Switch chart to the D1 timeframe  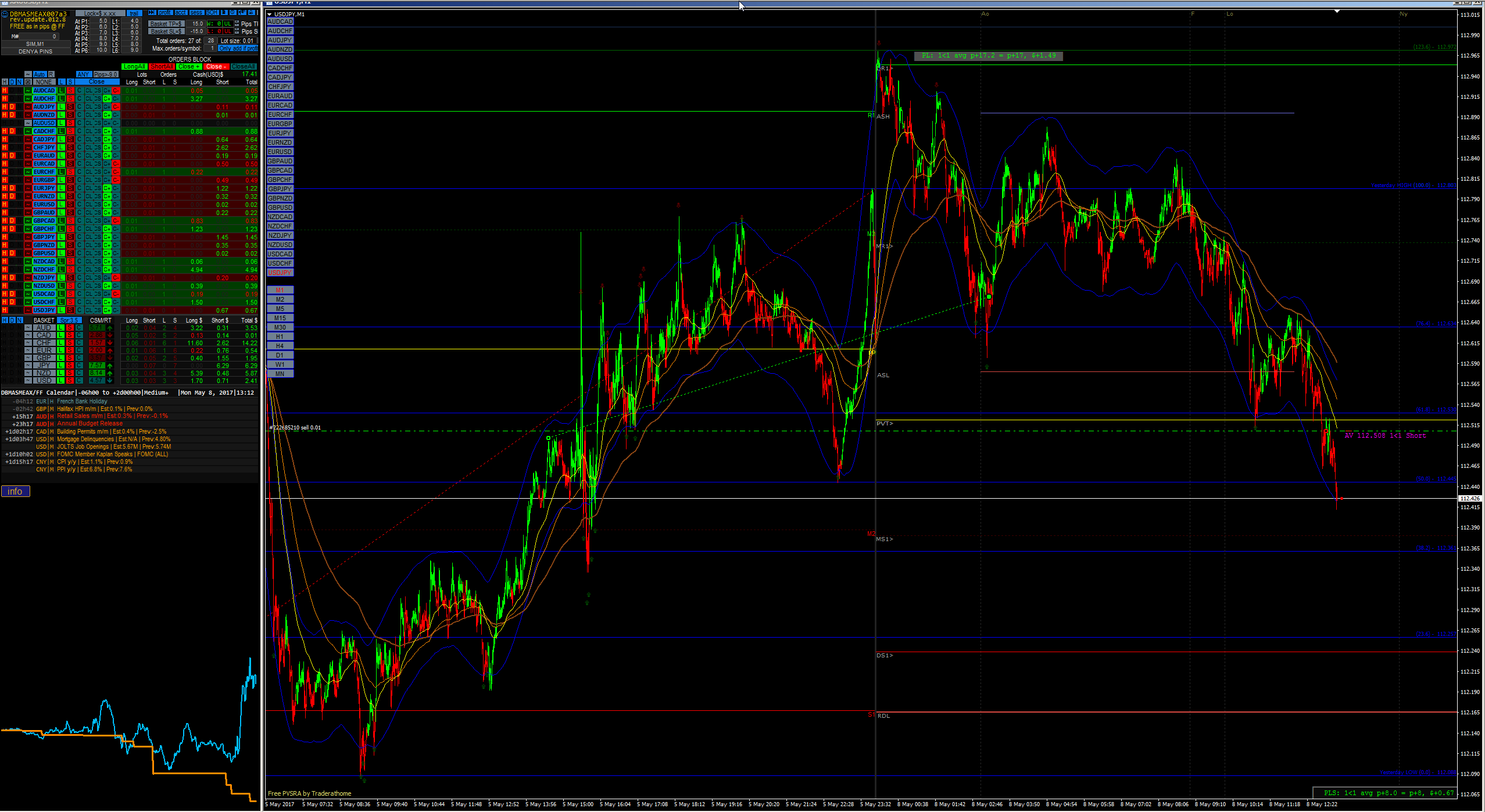coord(280,355)
